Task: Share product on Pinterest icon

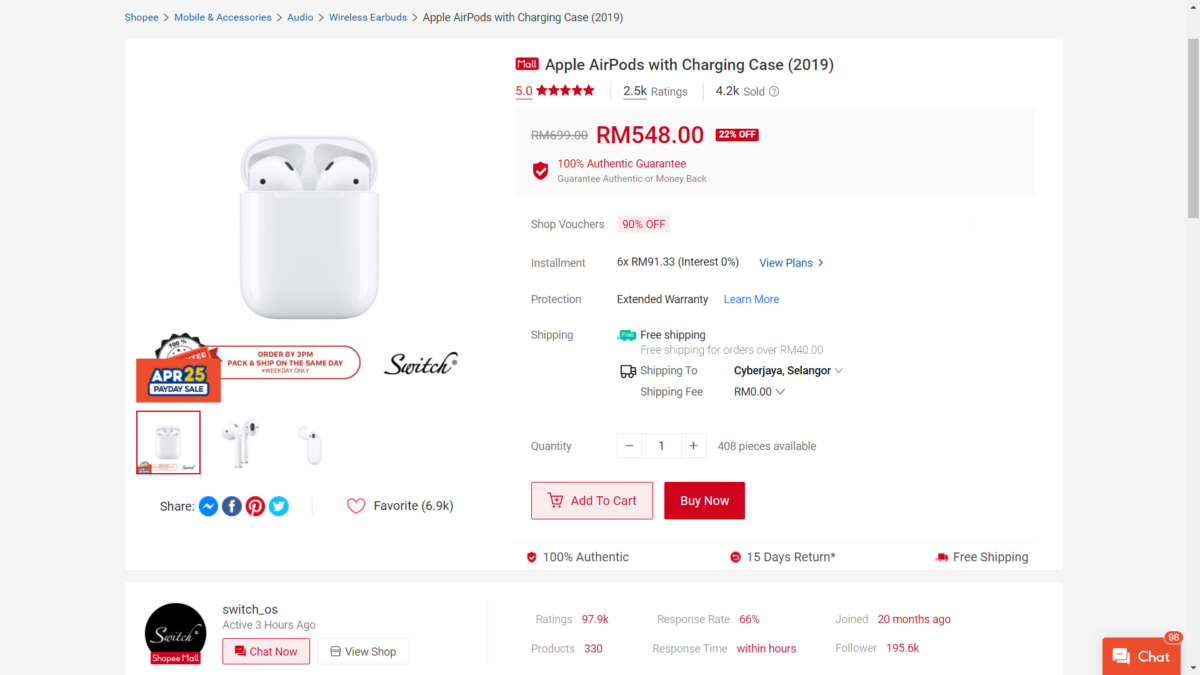Action: [x=255, y=506]
